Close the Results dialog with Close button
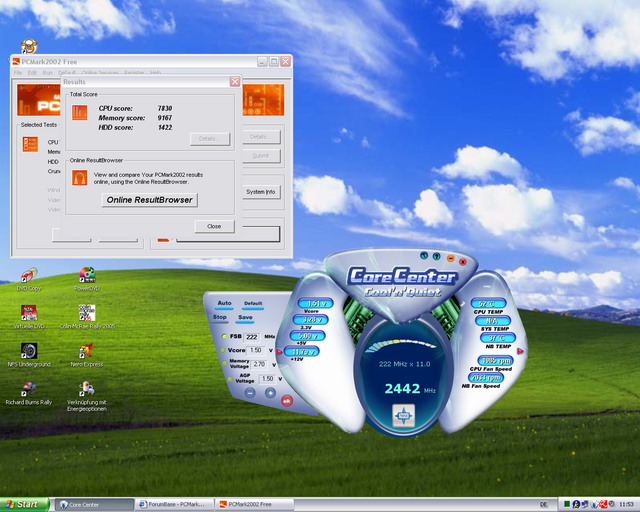 click(x=214, y=226)
